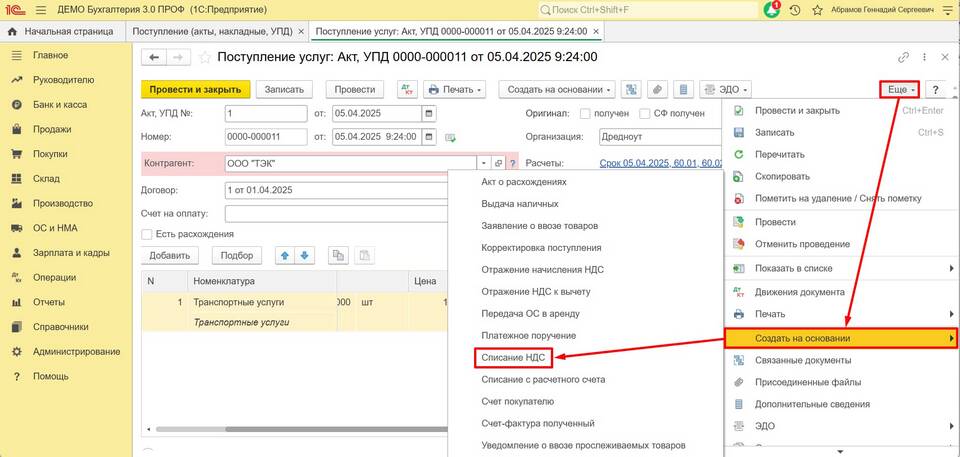Open notifications bell icon
The height and width of the screenshot is (457, 960).
coord(773,10)
